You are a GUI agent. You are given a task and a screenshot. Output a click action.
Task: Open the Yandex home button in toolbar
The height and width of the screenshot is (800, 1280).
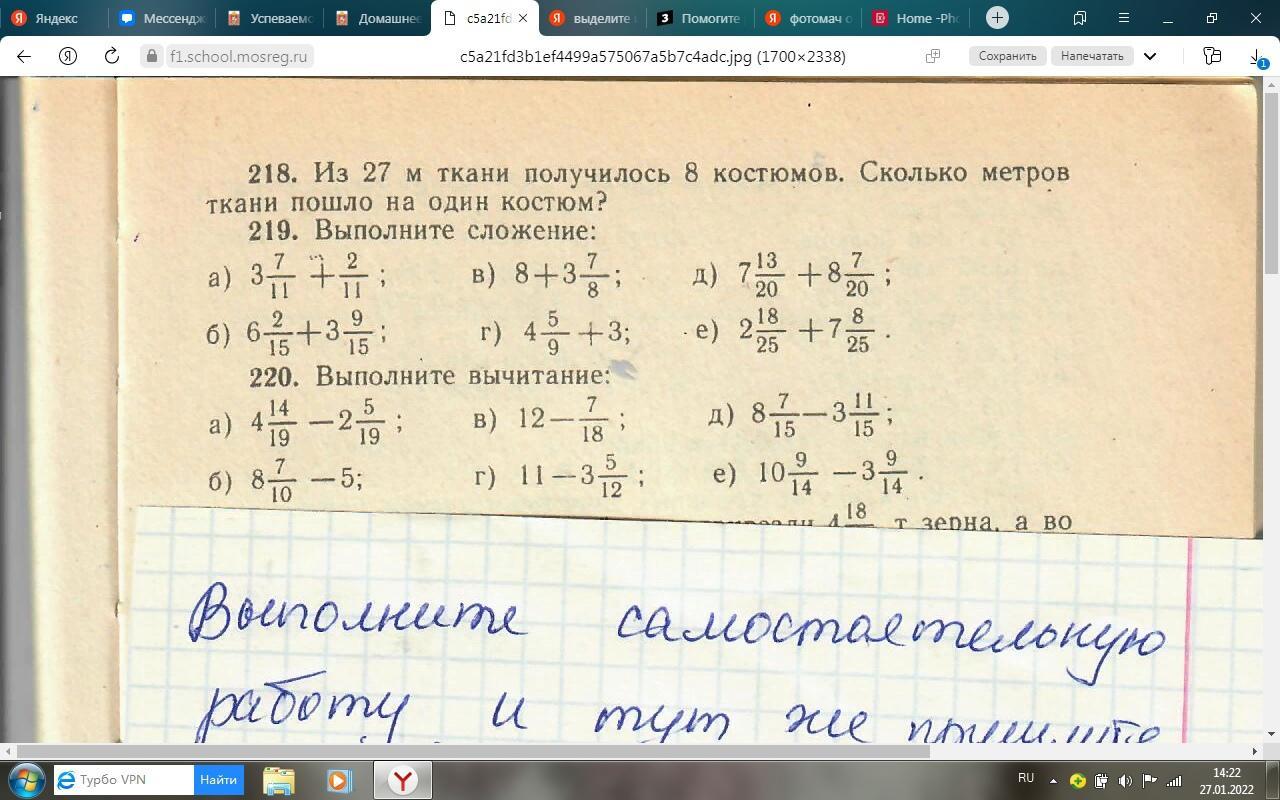coord(68,56)
